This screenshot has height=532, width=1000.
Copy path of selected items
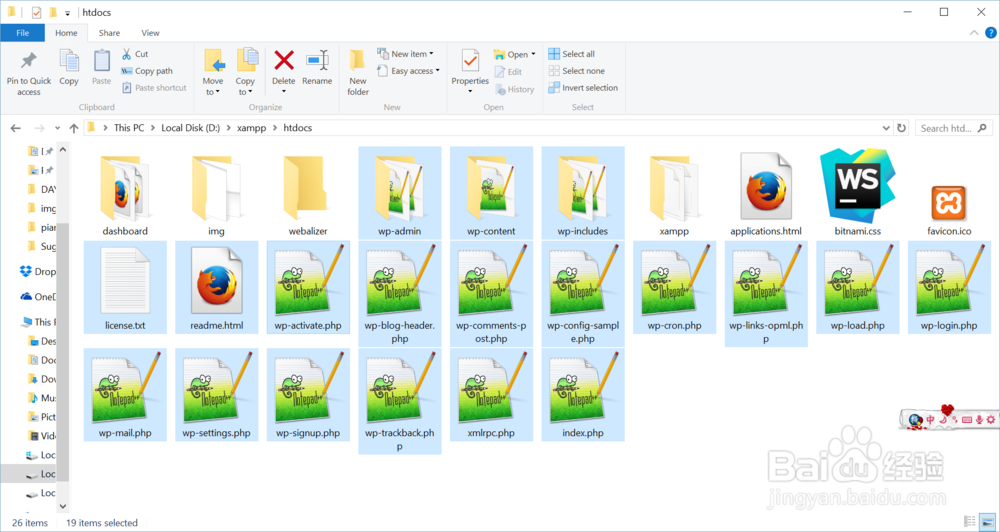click(x=147, y=71)
